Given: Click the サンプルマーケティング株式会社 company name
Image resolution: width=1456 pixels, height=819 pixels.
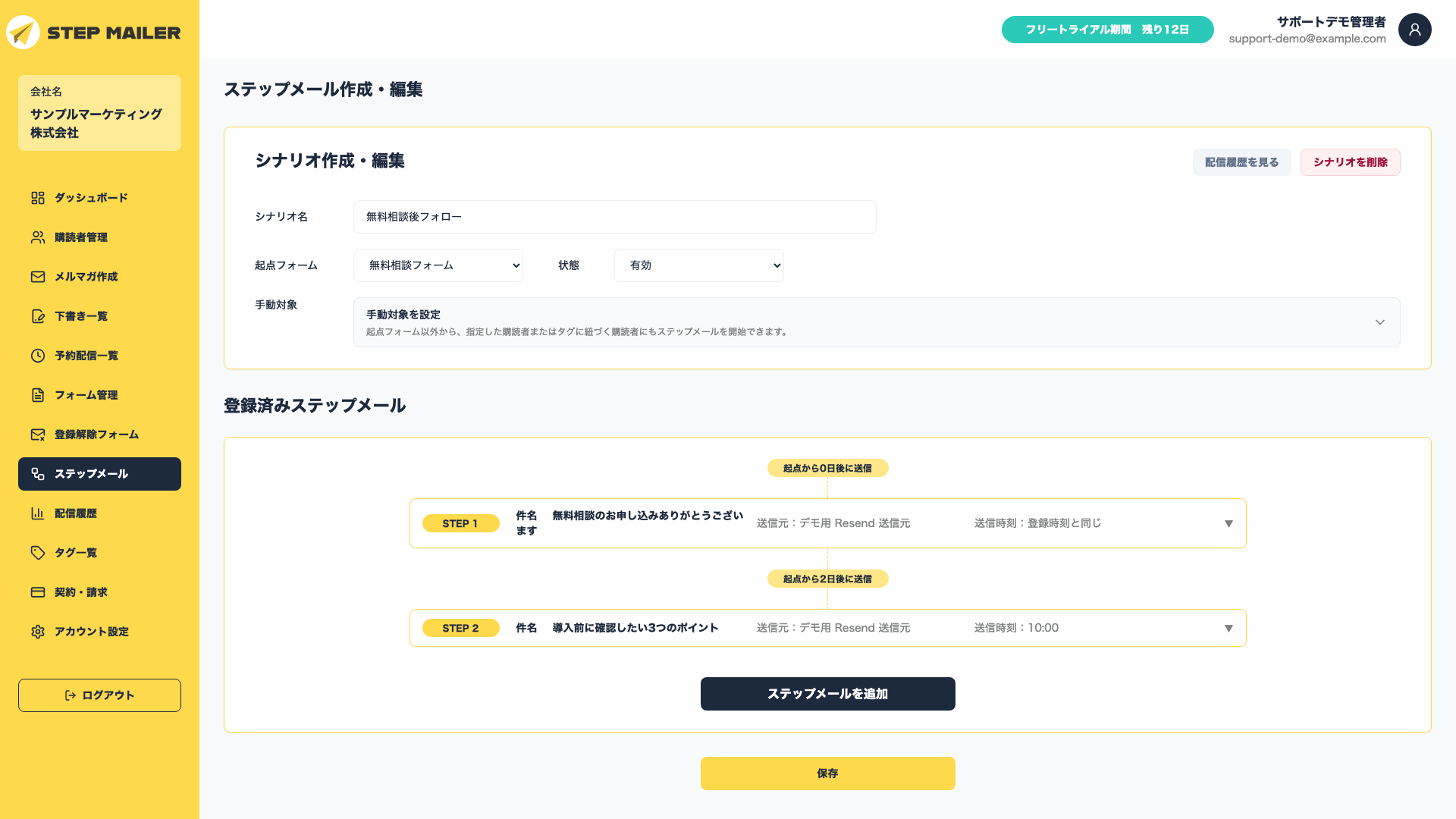Looking at the screenshot, I should point(96,123).
